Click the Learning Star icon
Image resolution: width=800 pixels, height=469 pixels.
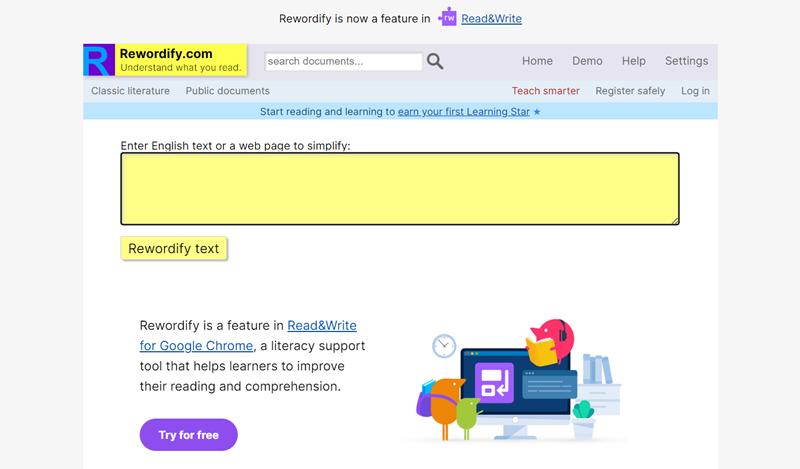coord(537,112)
